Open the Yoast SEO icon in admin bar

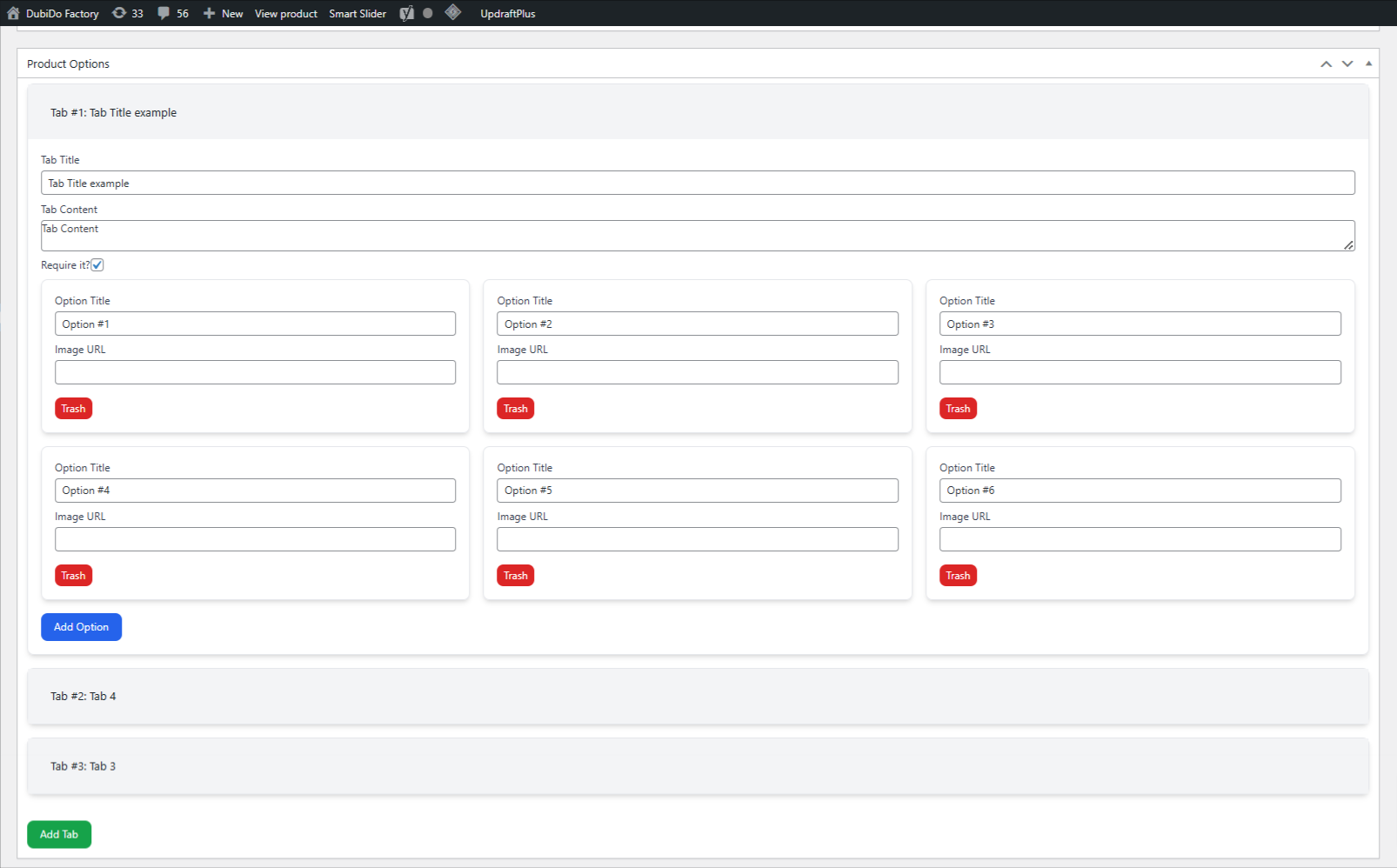[x=406, y=13]
